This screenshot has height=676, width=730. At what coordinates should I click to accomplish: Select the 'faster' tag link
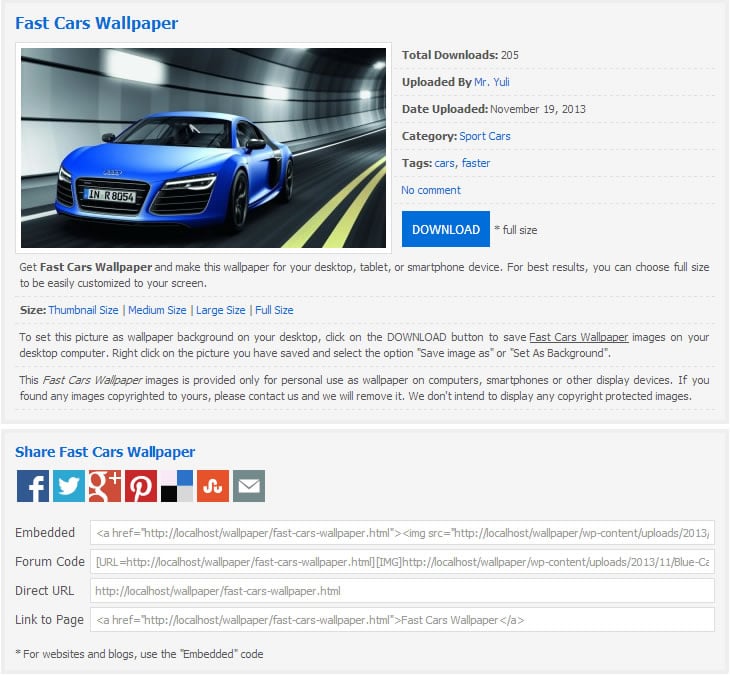[476, 163]
